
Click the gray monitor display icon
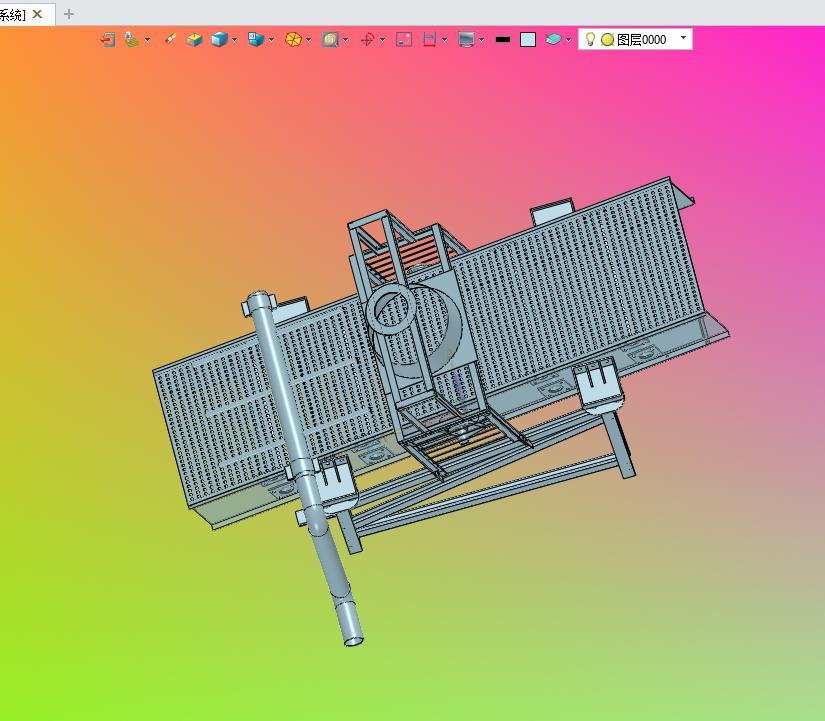(465, 39)
